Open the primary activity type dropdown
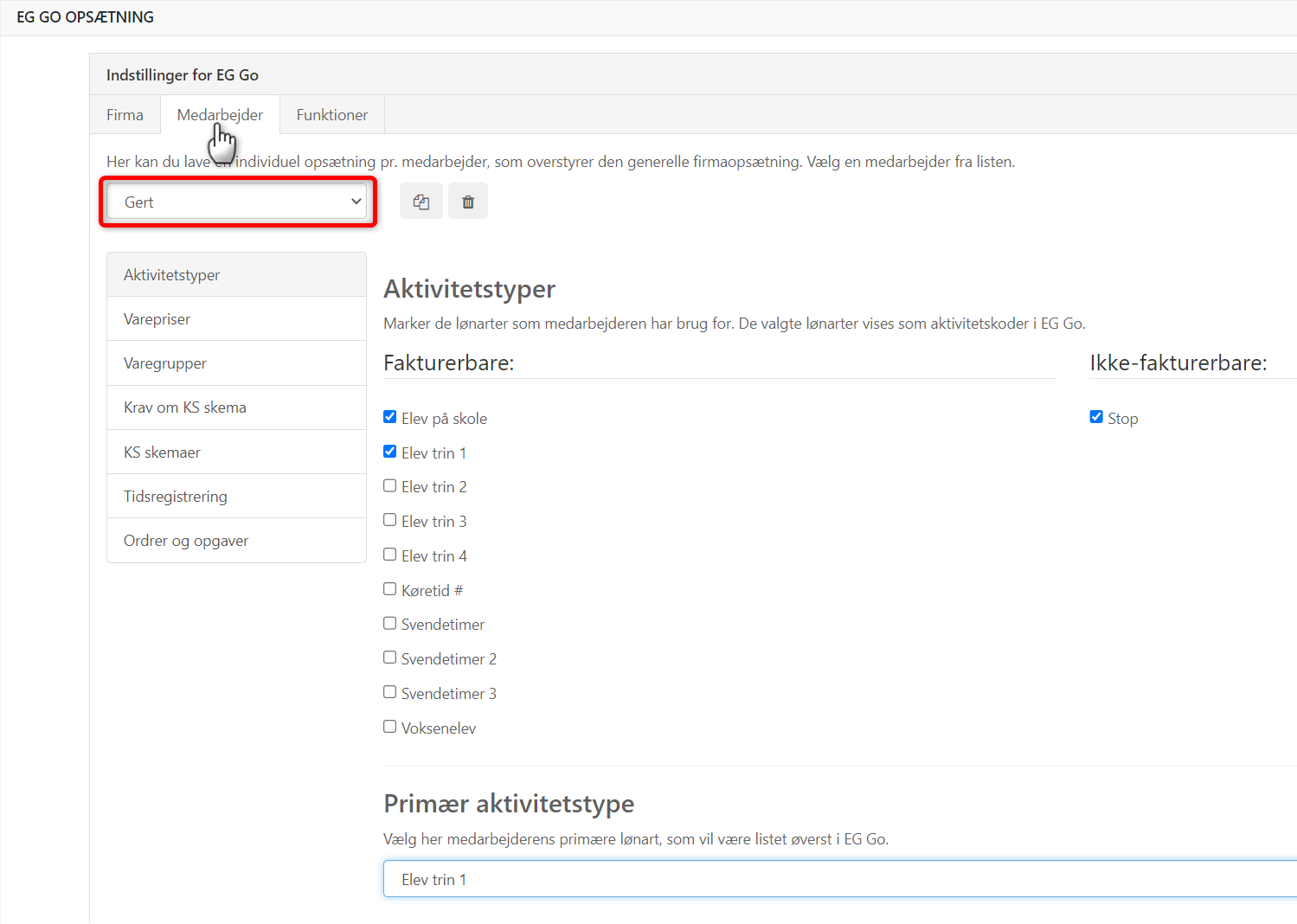 839,879
